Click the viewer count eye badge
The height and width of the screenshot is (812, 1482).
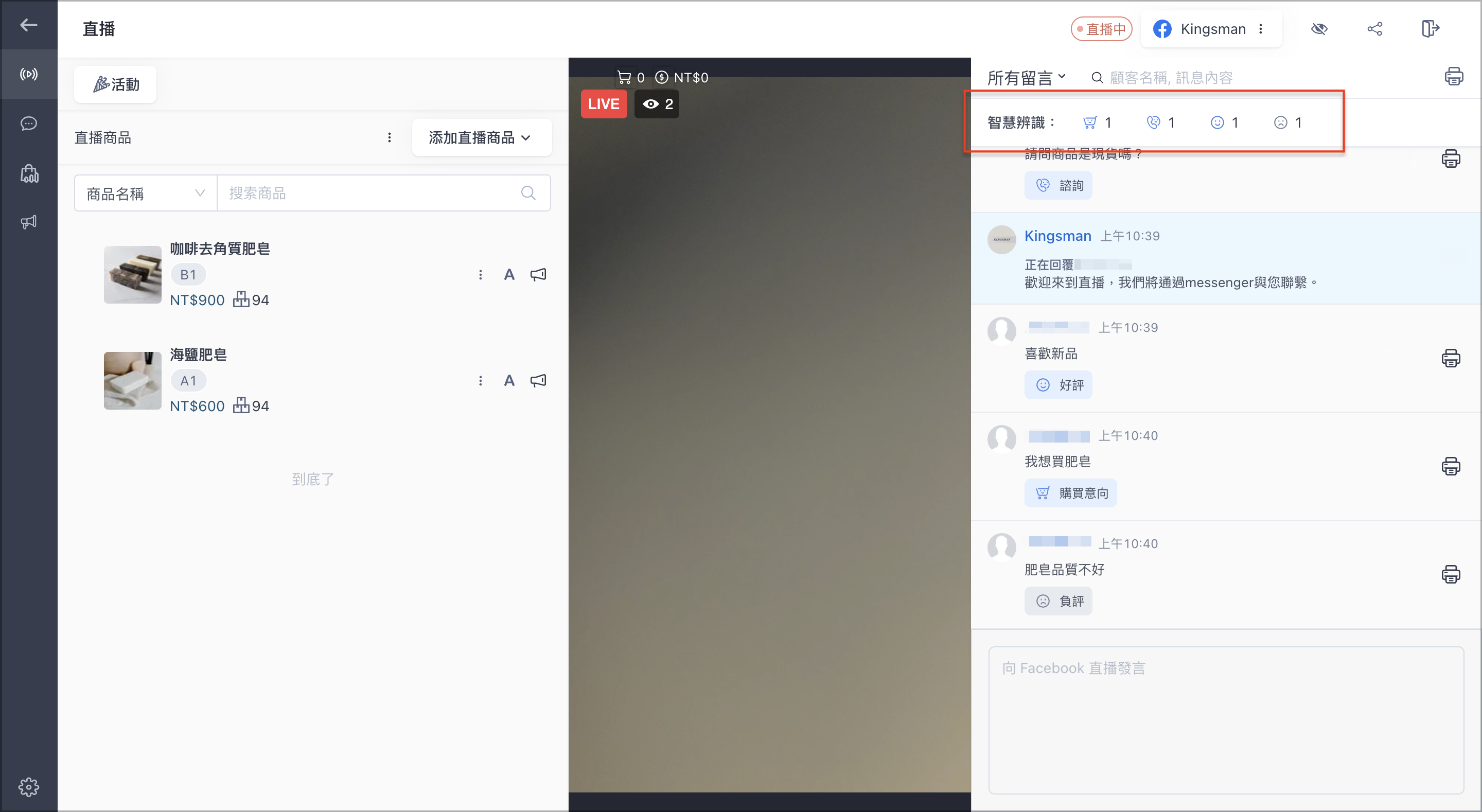point(657,104)
